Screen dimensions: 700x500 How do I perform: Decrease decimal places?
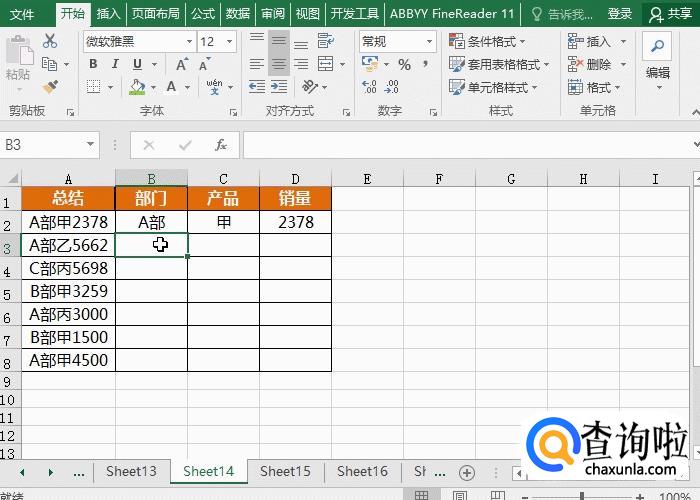(x=392, y=86)
